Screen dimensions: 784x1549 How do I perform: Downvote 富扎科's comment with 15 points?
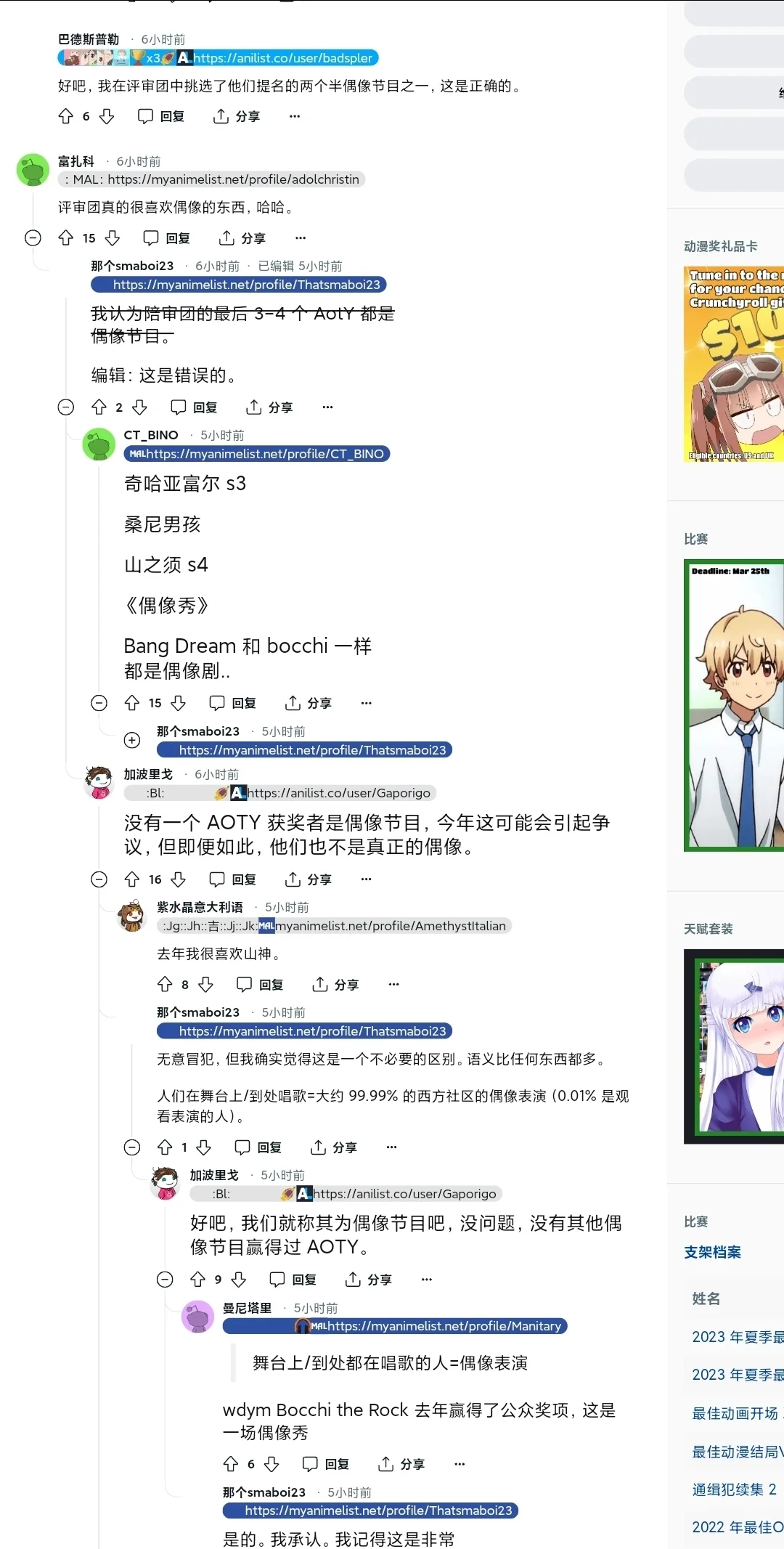pos(113,238)
